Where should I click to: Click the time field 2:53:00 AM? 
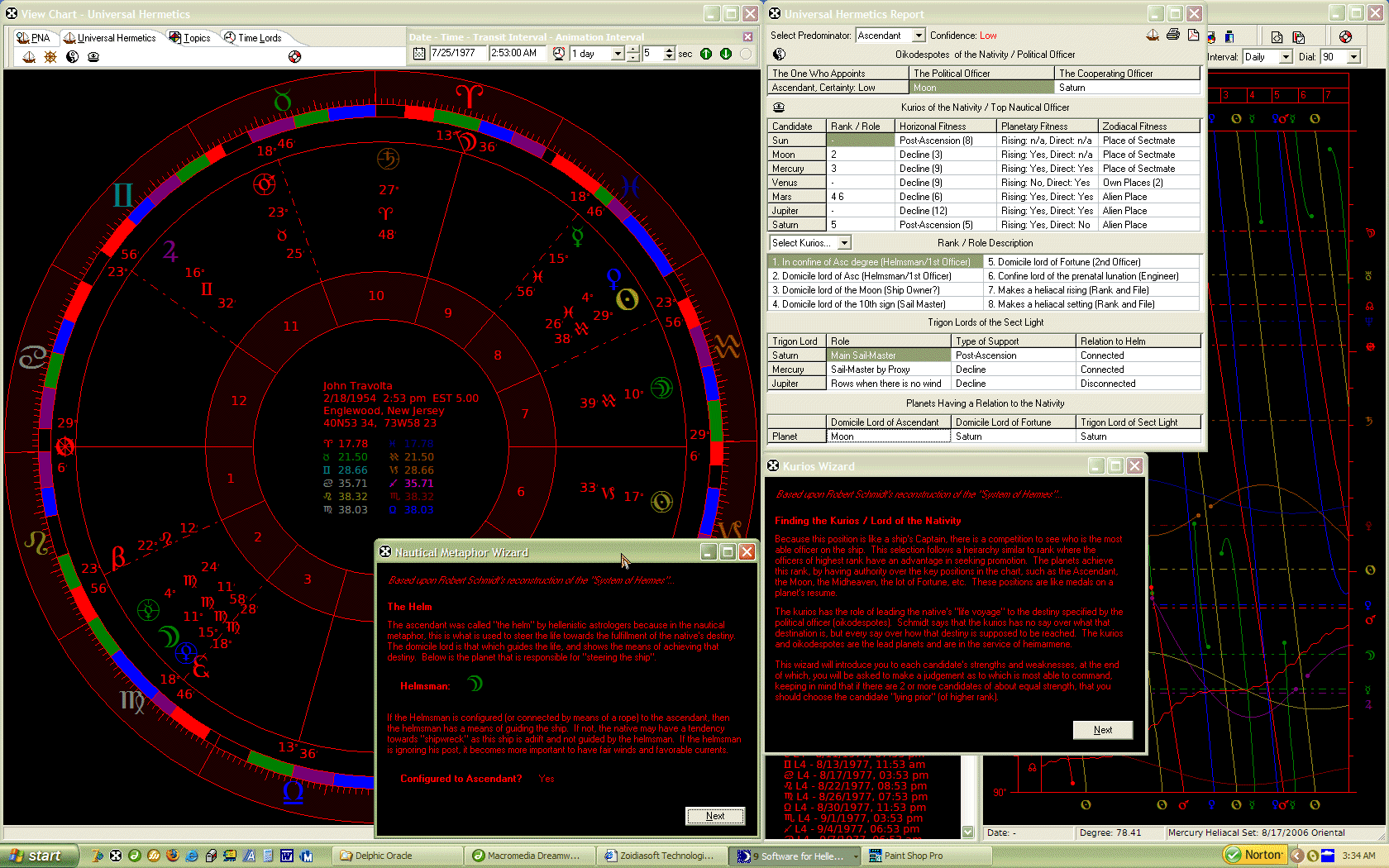tap(518, 53)
